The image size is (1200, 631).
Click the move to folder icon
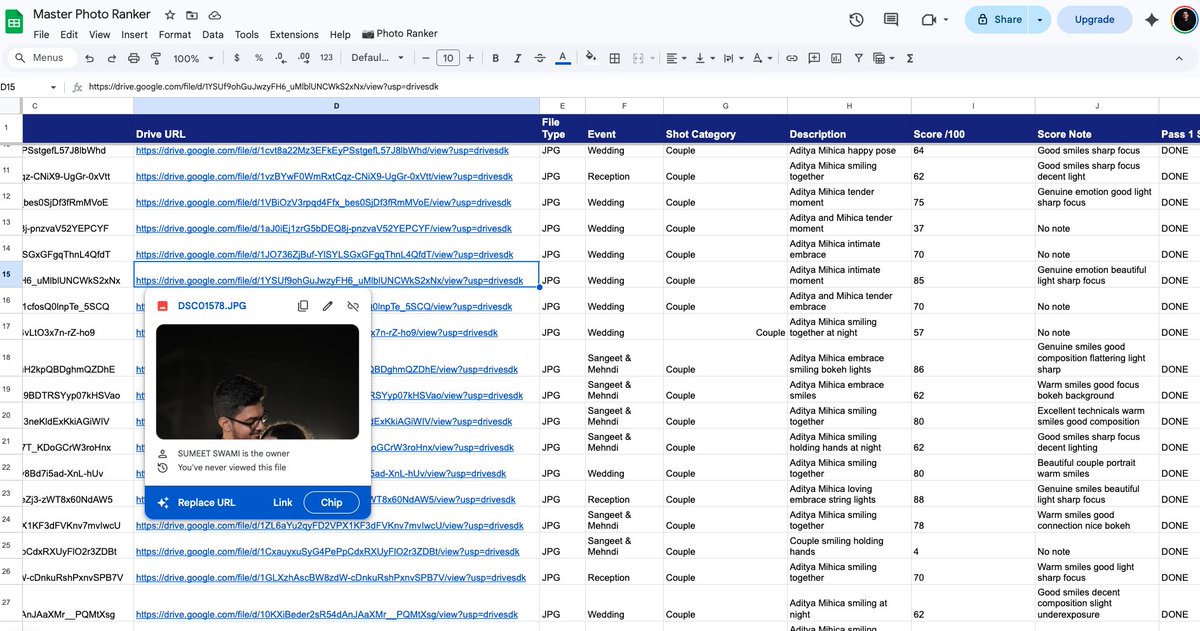click(x=193, y=15)
